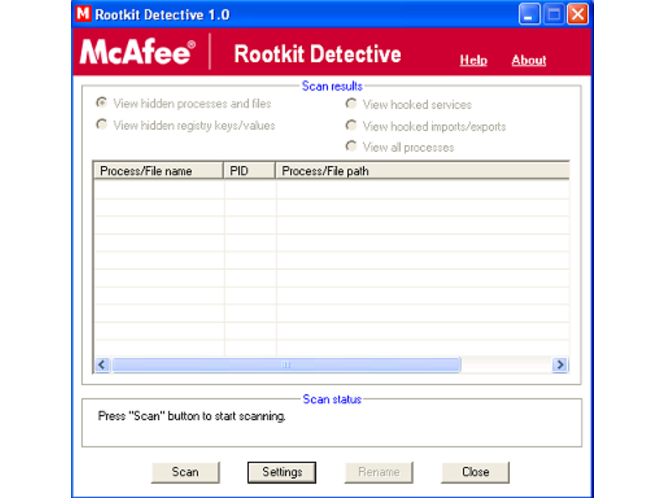
Task: Click the Rootkit Detective banner title
Action: [x=318, y=54]
